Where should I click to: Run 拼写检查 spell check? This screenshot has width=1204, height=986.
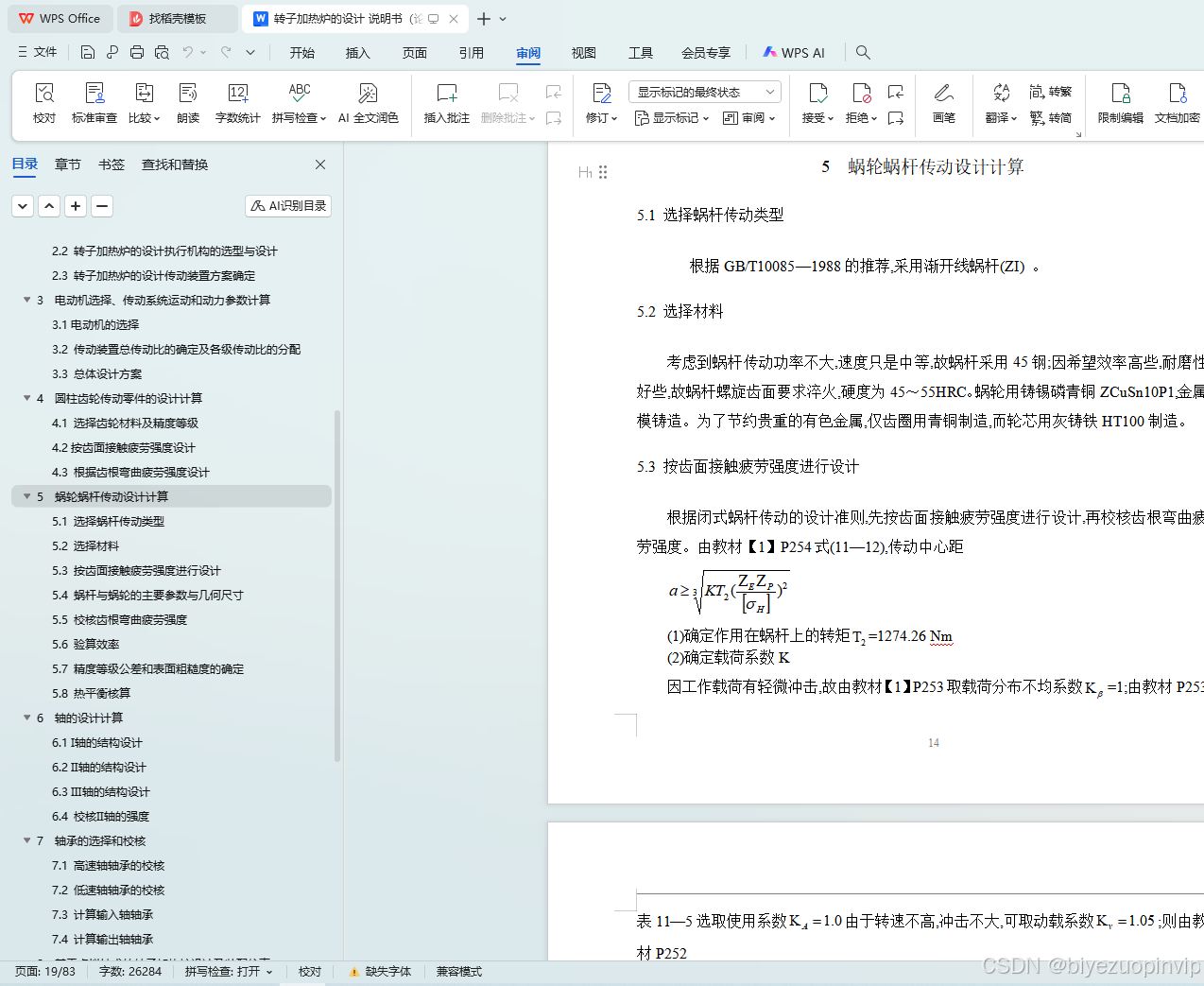click(299, 103)
